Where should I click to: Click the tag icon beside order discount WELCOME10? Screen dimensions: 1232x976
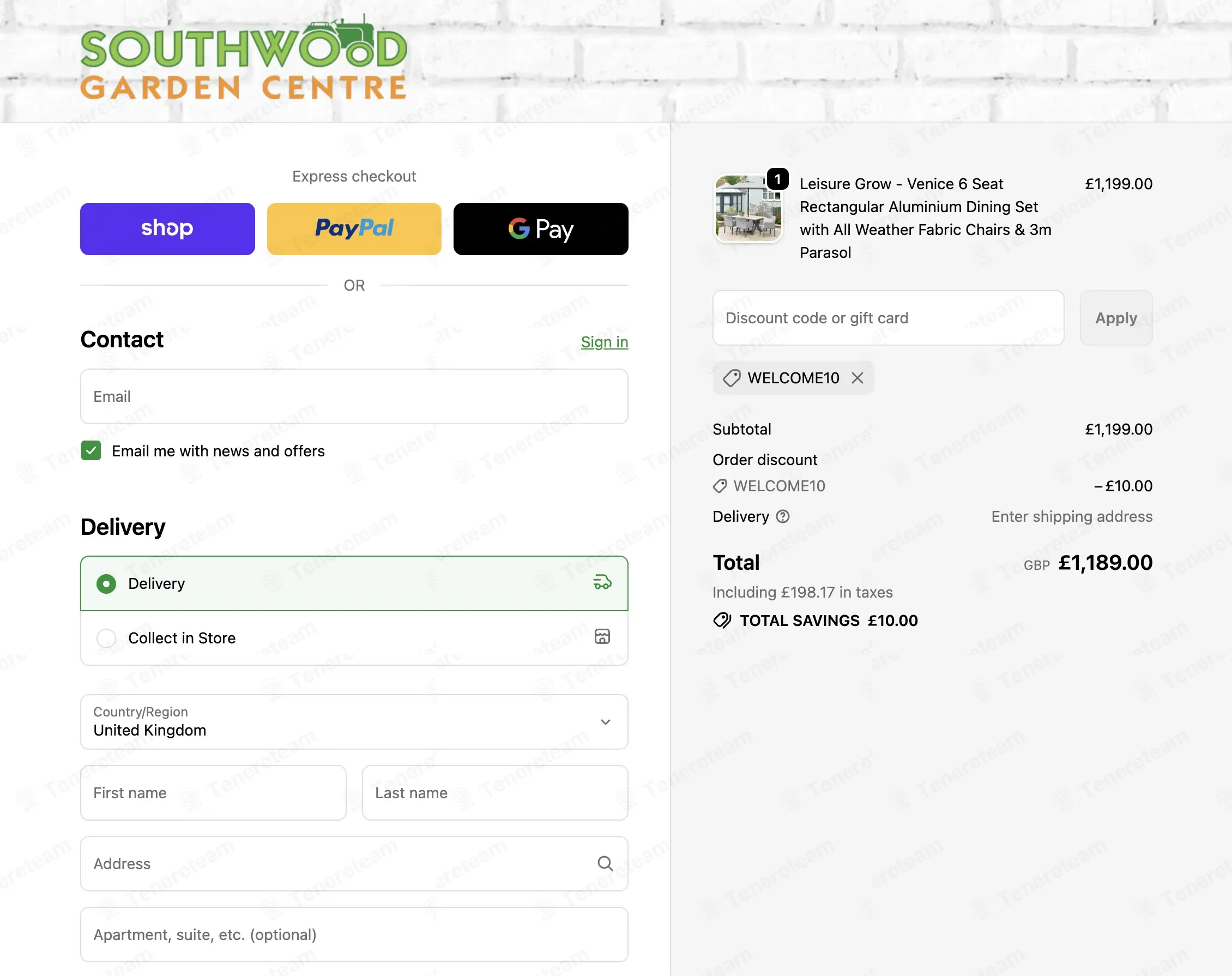720,486
